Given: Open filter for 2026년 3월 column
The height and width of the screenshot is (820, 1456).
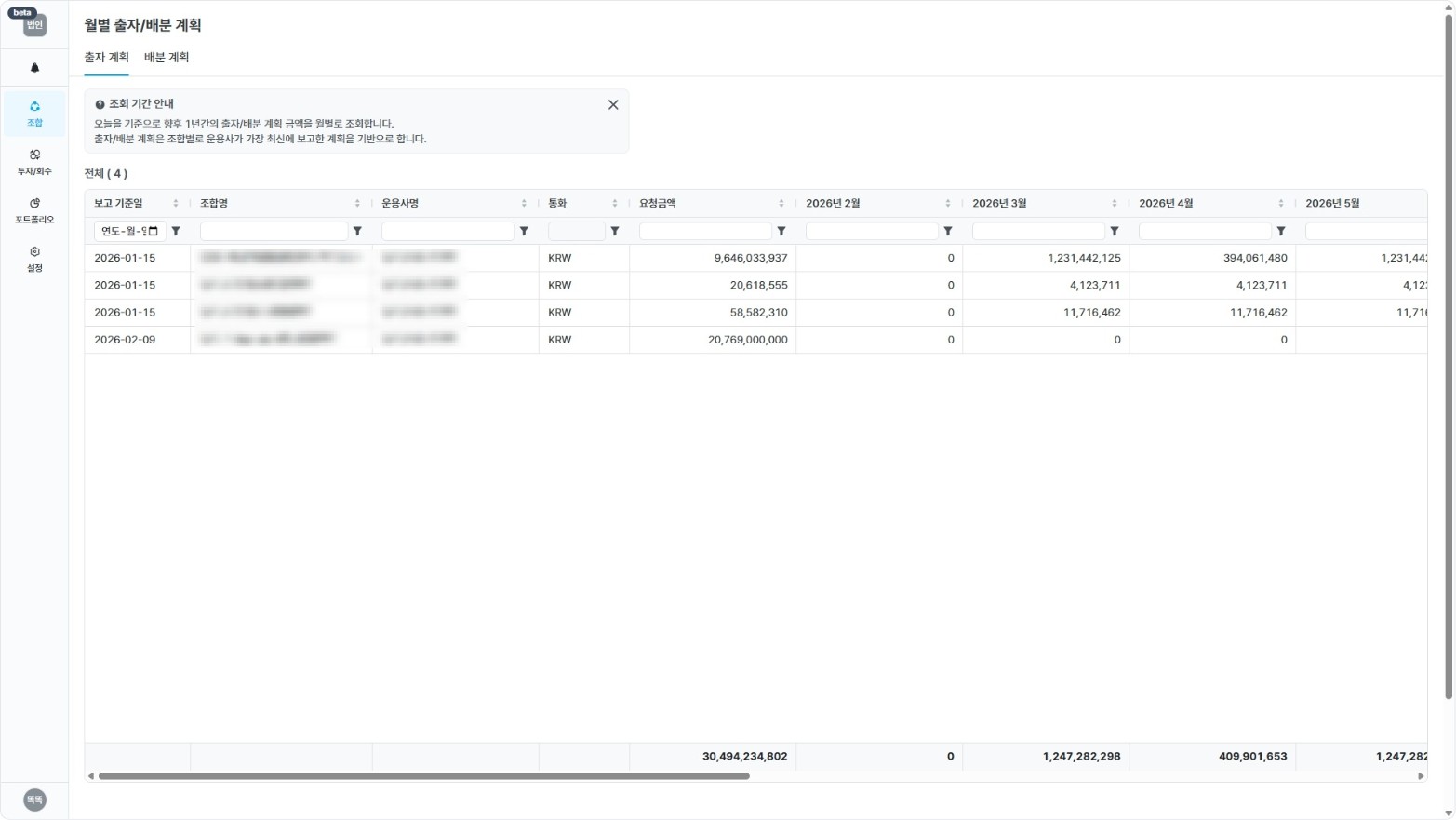Looking at the screenshot, I should [1115, 231].
